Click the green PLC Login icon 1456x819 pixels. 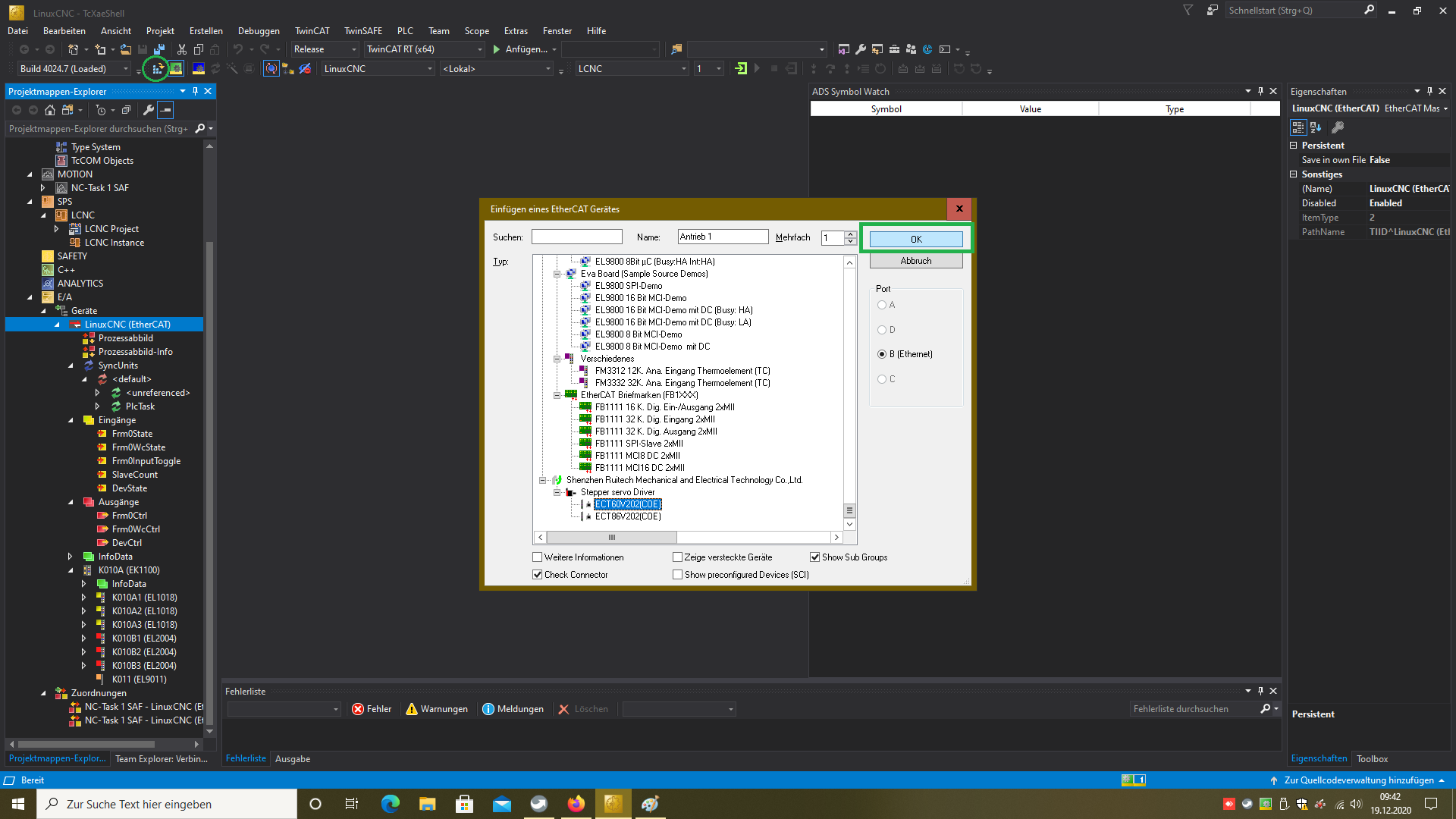(741, 69)
